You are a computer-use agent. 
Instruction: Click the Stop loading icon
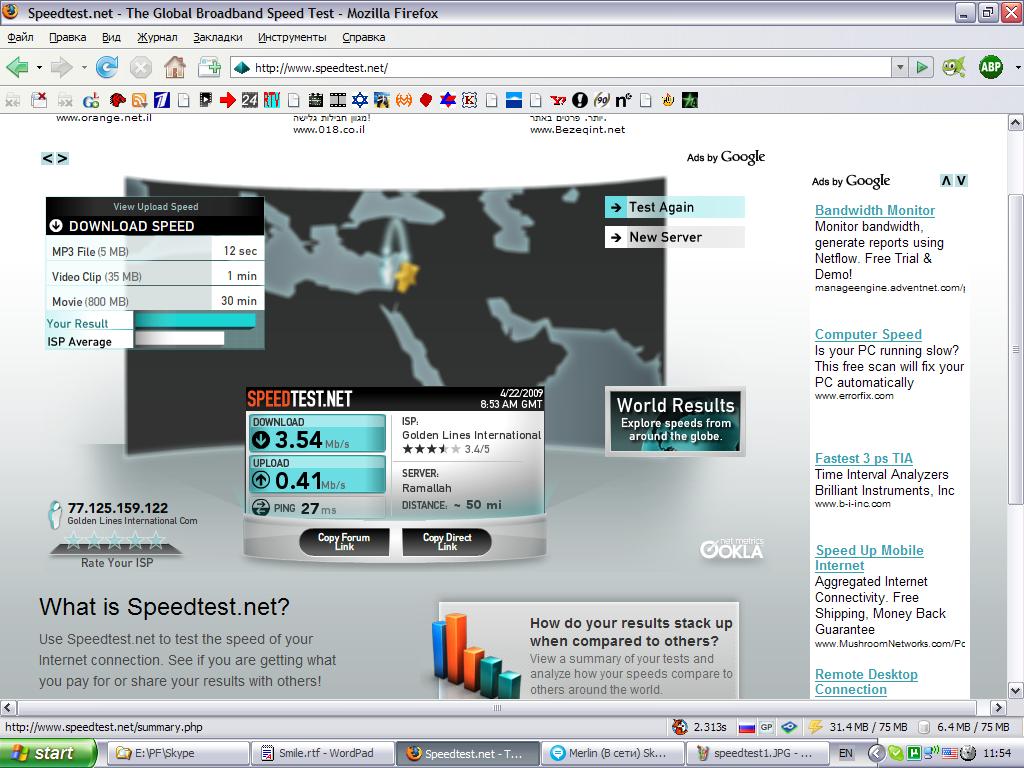(140, 67)
